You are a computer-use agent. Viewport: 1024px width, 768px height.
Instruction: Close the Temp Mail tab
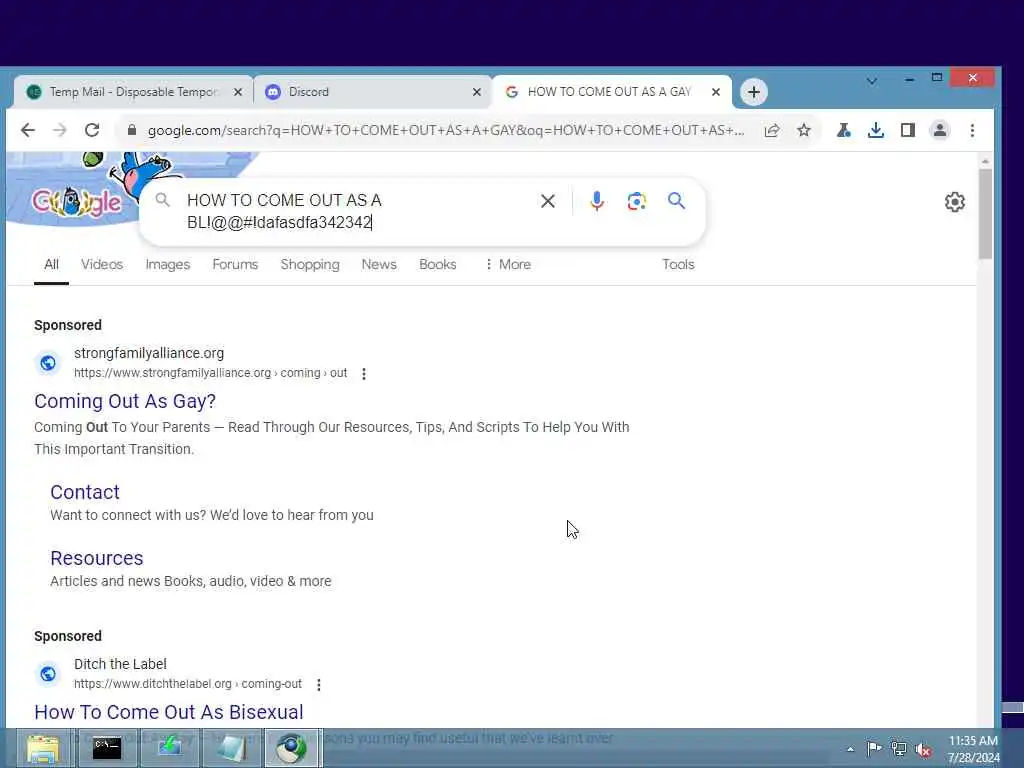tap(238, 92)
